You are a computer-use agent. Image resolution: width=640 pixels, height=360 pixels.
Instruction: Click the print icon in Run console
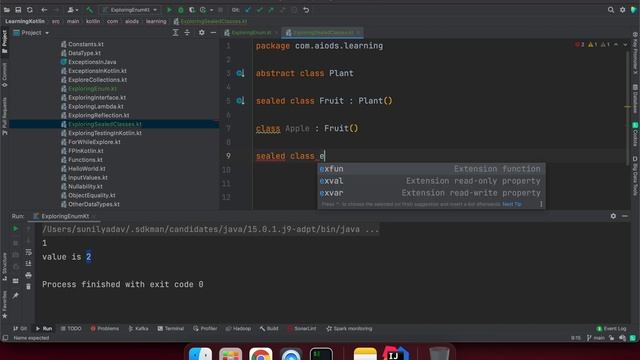pyautogui.click(x=29, y=276)
